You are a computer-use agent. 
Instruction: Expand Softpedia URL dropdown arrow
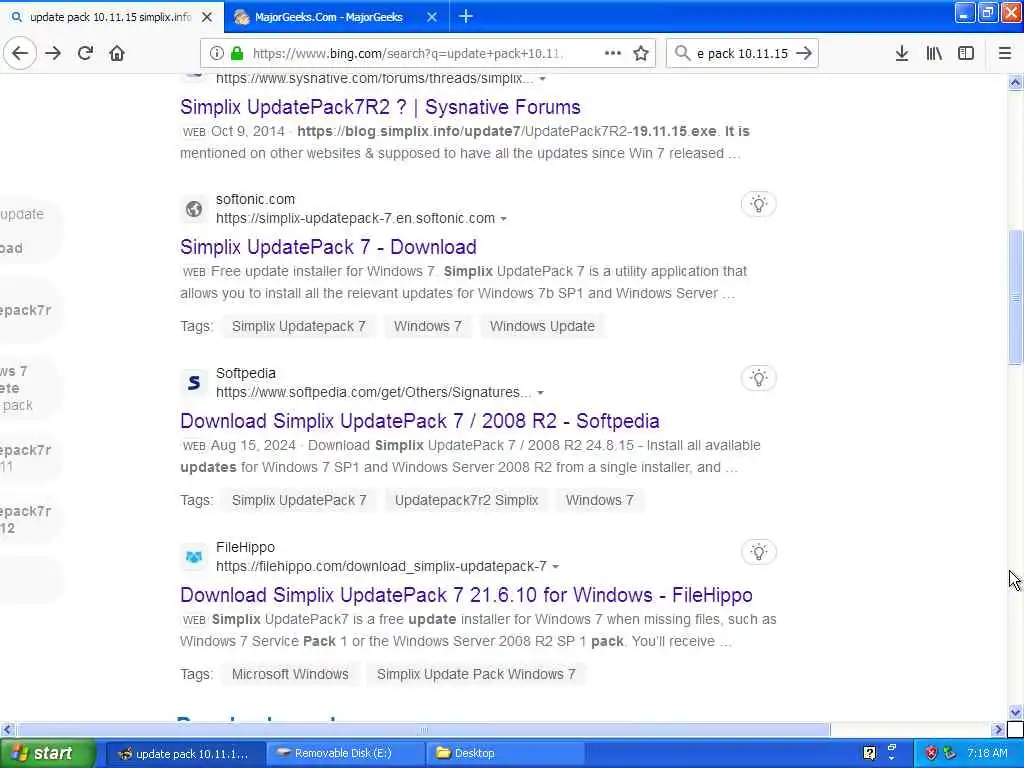540,393
